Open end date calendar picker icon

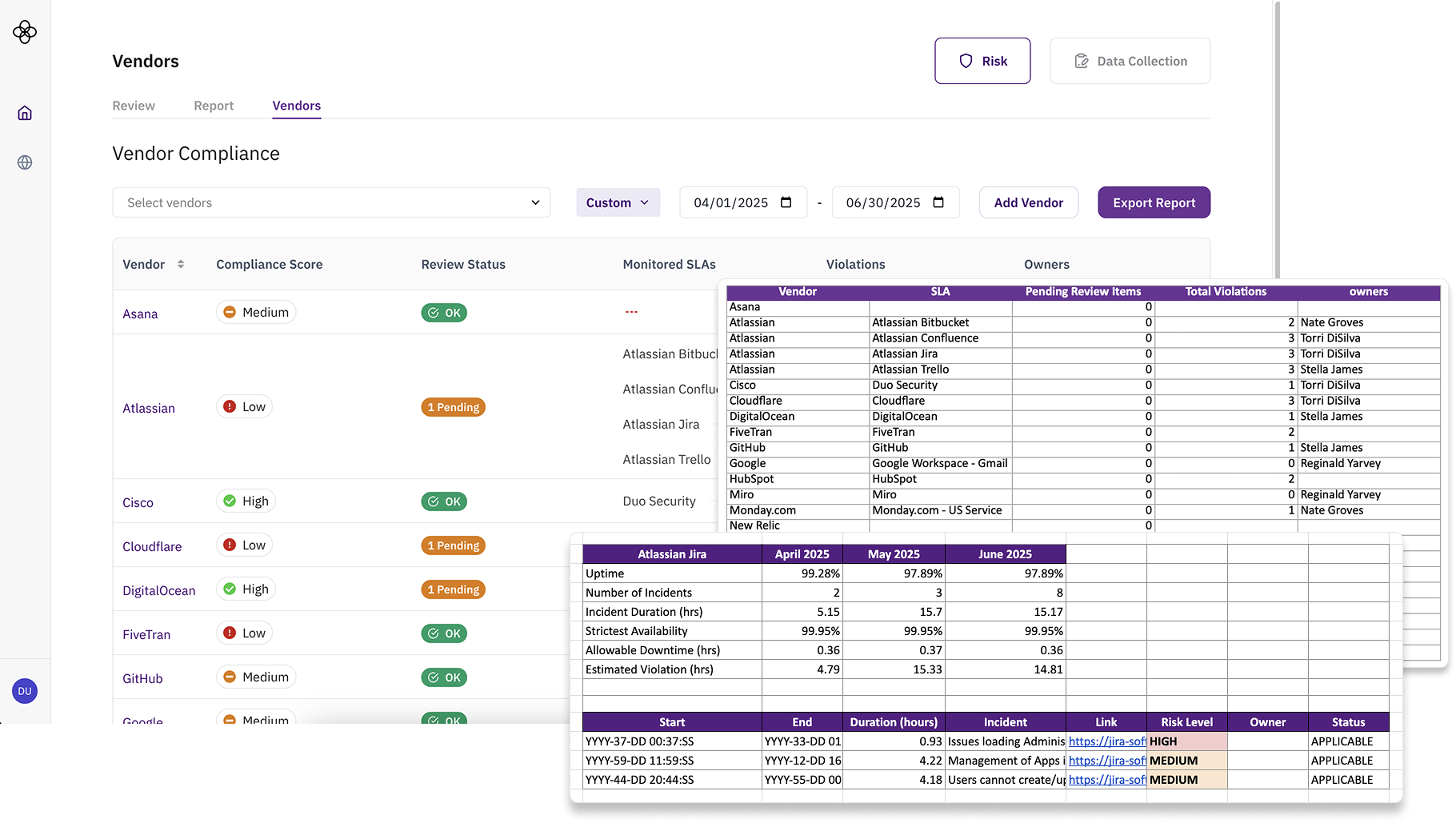[x=938, y=202]
